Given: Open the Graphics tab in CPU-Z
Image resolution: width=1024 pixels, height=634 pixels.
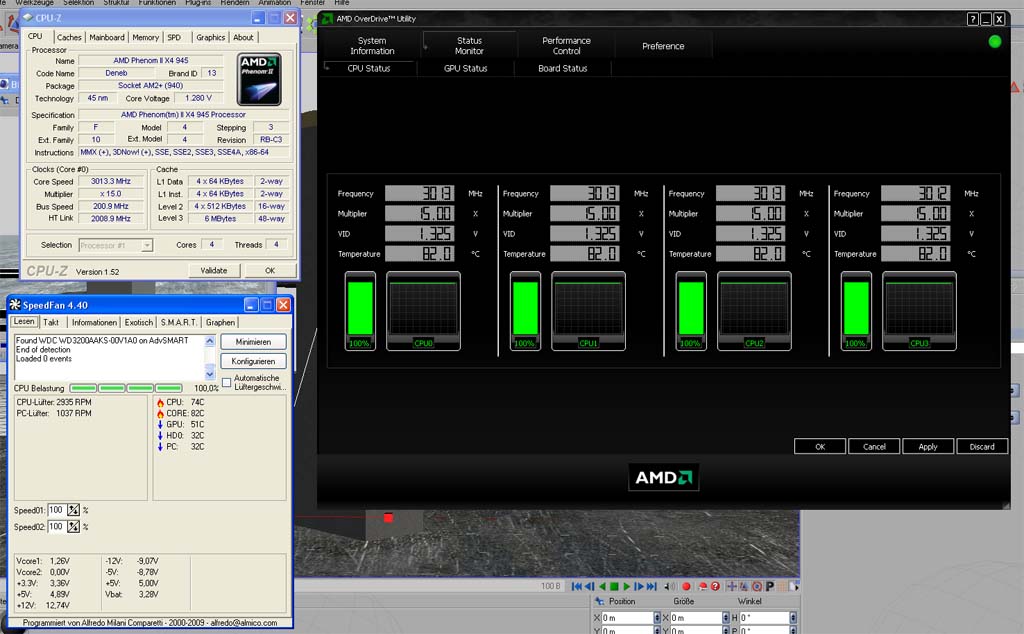Looking at the screenshot, I should pos(210,37).
